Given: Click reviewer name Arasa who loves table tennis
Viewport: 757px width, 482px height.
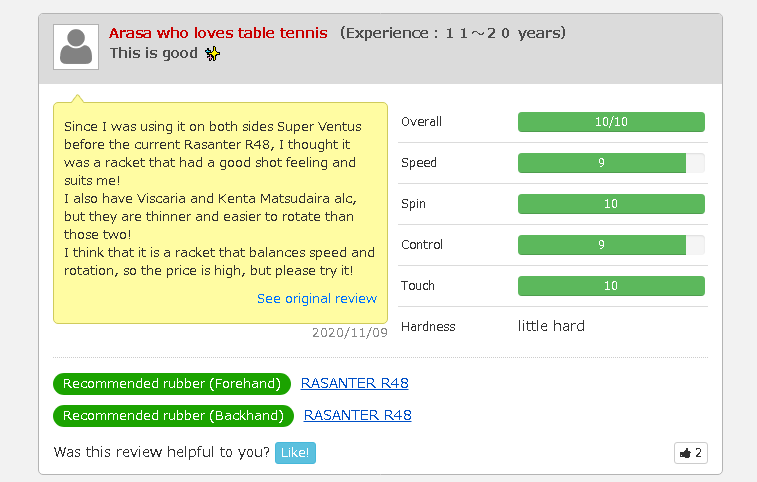Looking at the screenshot, I should point(218,33).
